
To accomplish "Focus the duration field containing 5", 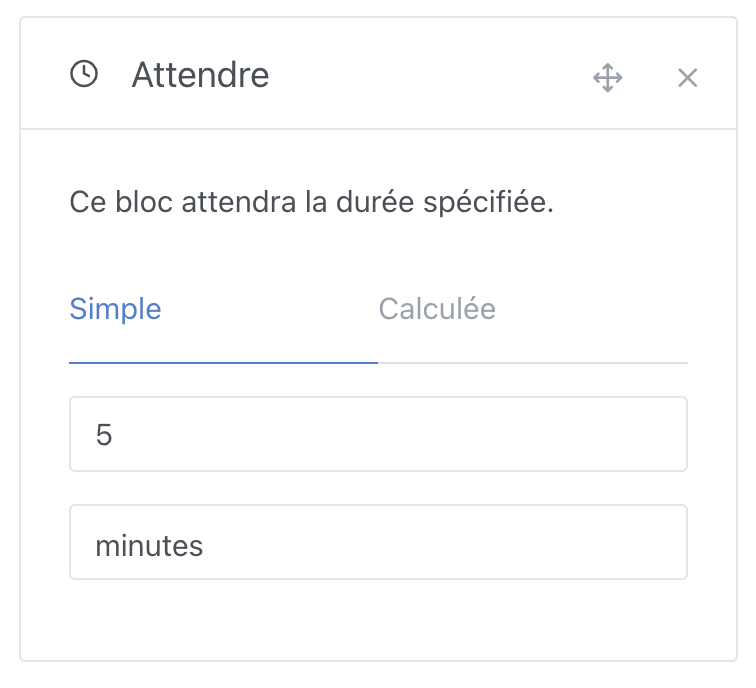I will click(x=378, y=434).
